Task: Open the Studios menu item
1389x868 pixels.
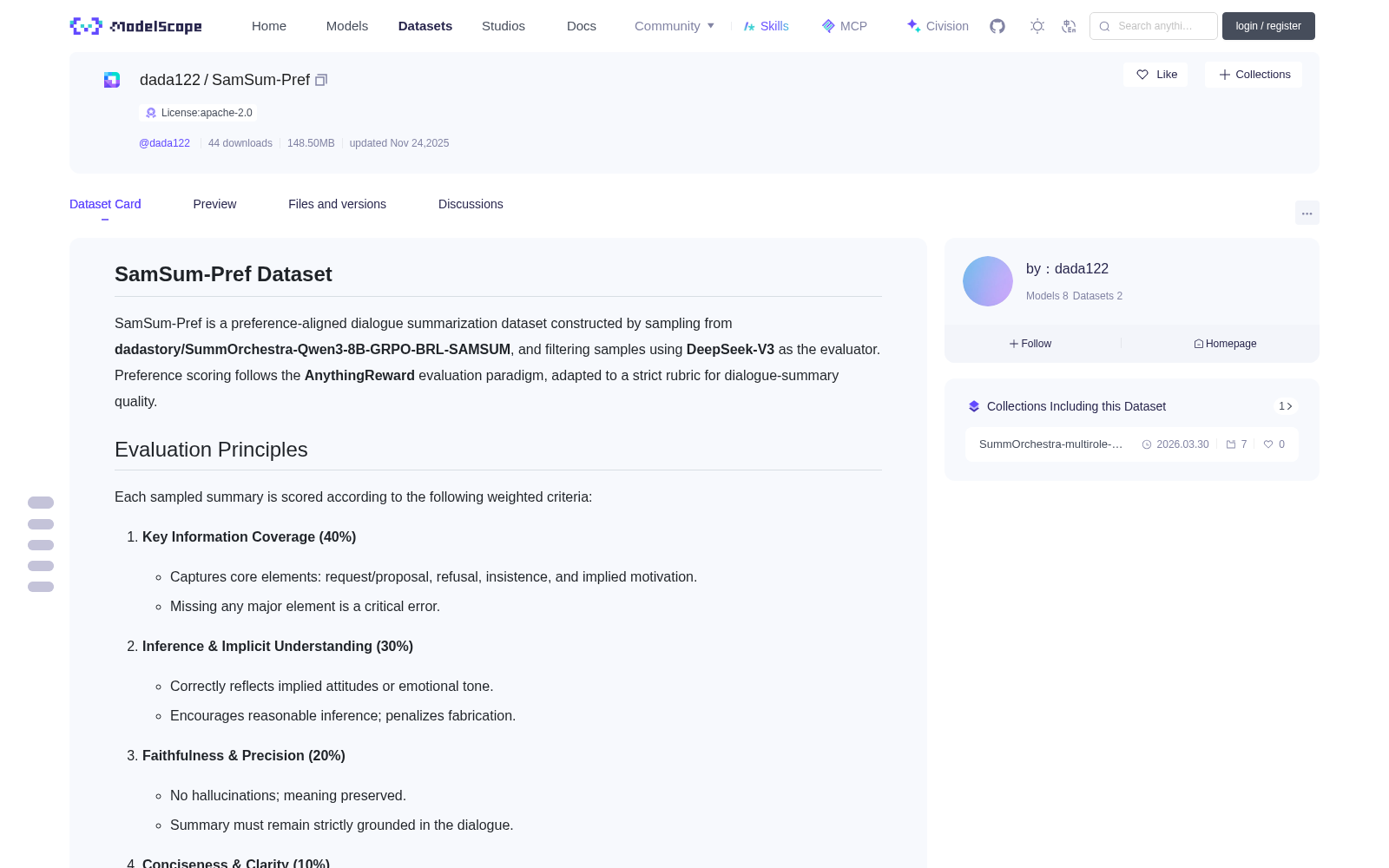Action: [504, 26]
